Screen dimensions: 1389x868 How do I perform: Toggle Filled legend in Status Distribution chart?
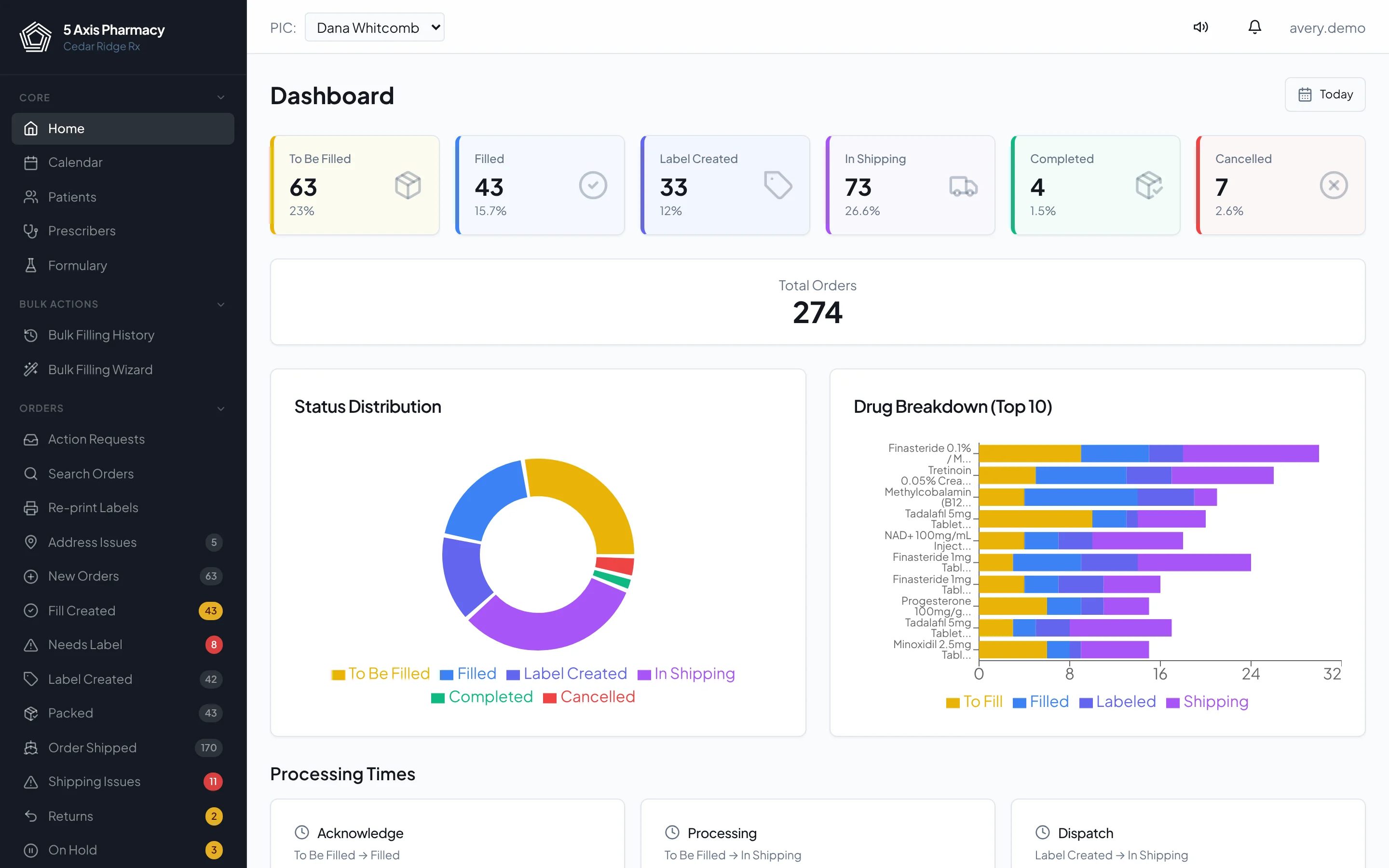click(x=468, y=673)
